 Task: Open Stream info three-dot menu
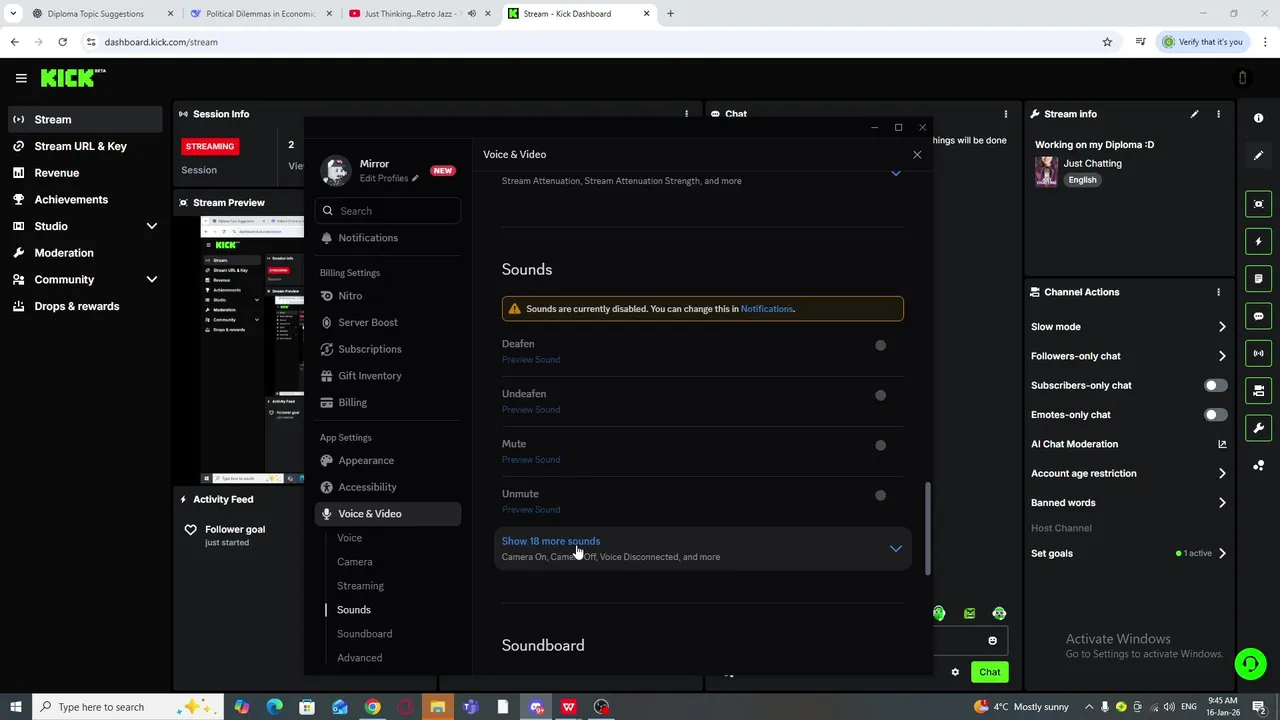(x=1218, y=114)
